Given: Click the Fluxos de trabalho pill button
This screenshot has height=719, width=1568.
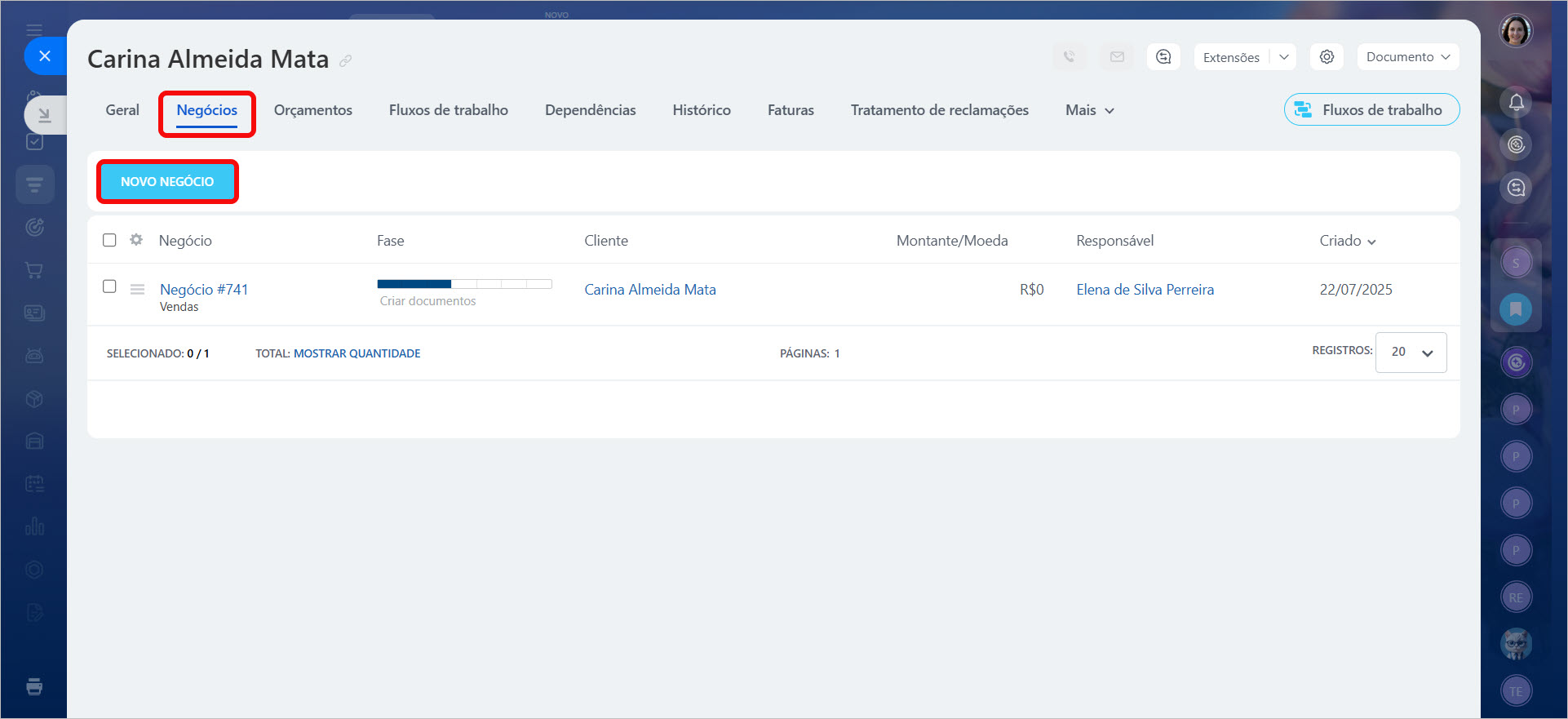Looking at the screenshot, I should (1372, 109).
